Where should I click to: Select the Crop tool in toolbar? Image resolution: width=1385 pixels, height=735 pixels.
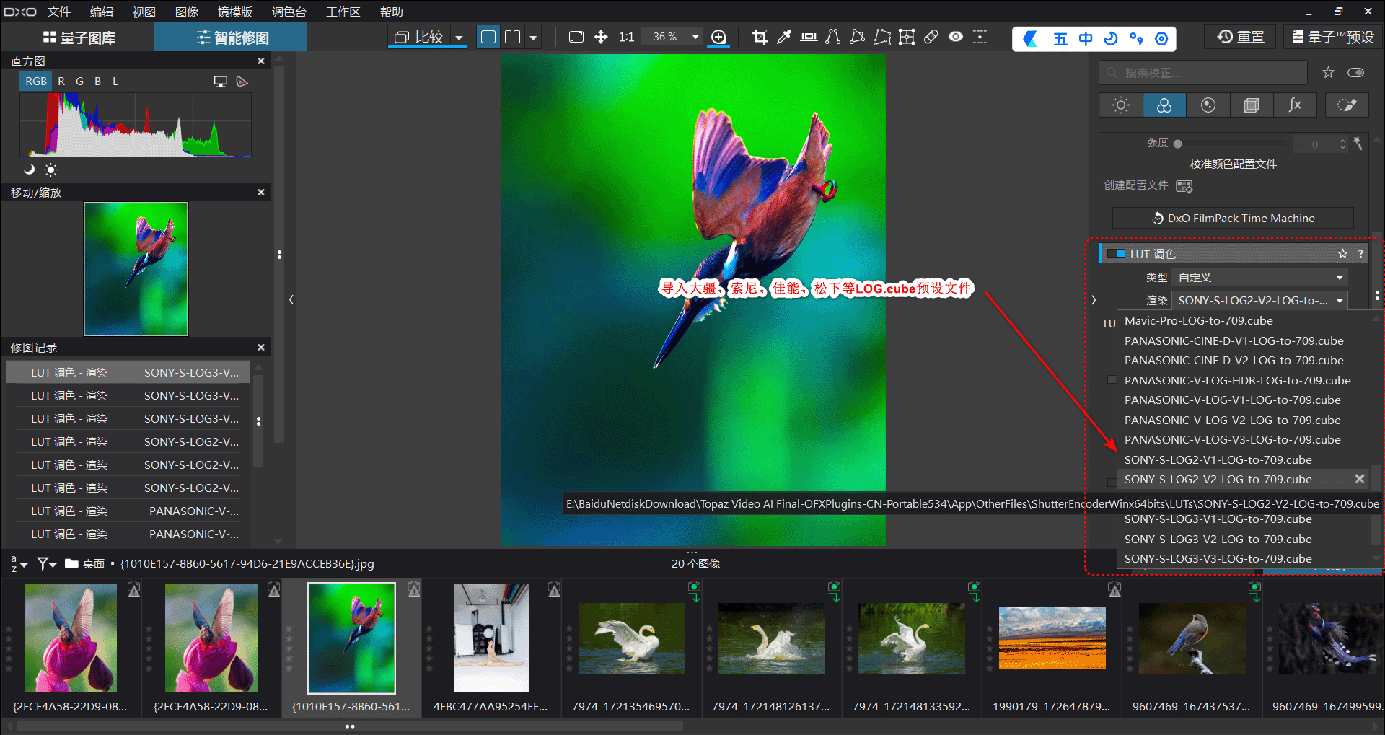click(759, 37)
